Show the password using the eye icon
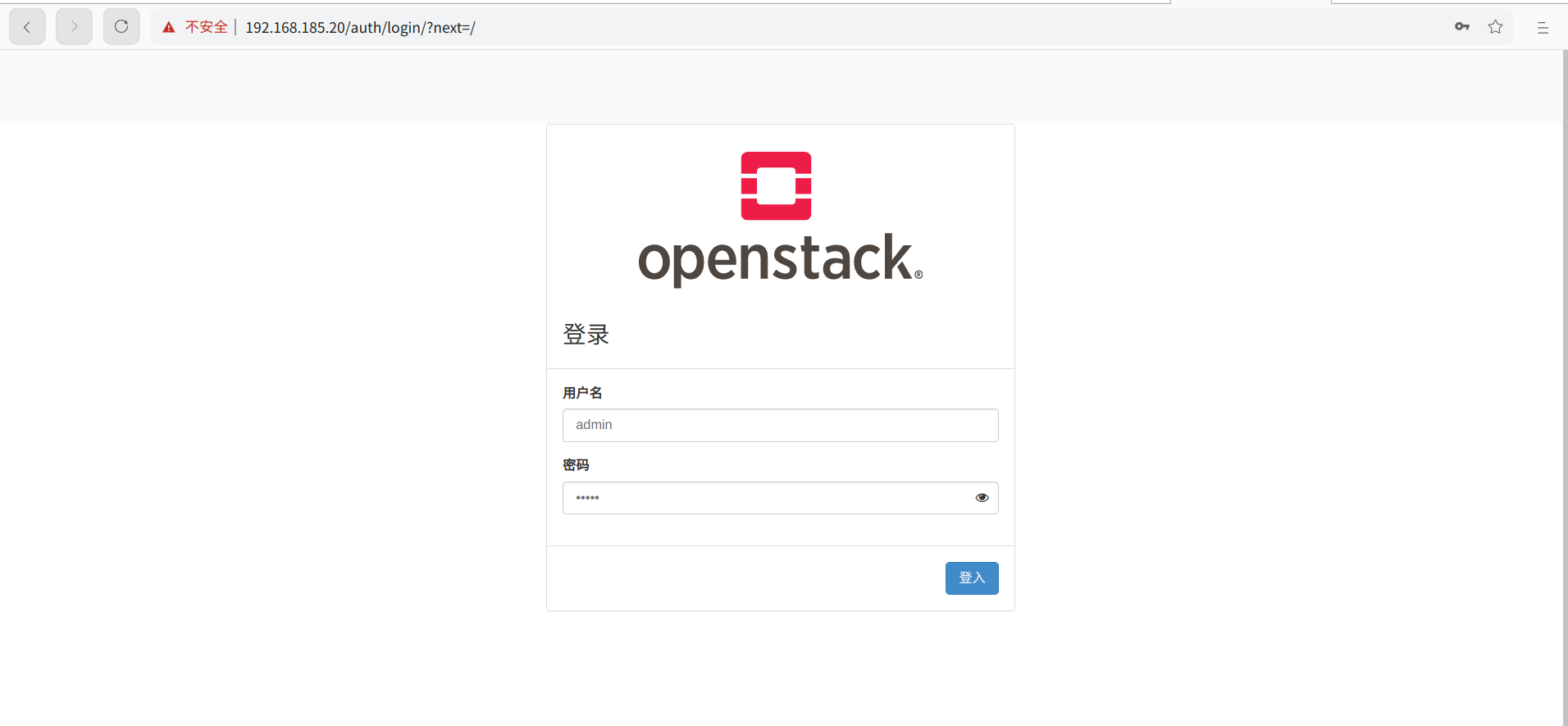1568x726 pixels. point(982,498)
